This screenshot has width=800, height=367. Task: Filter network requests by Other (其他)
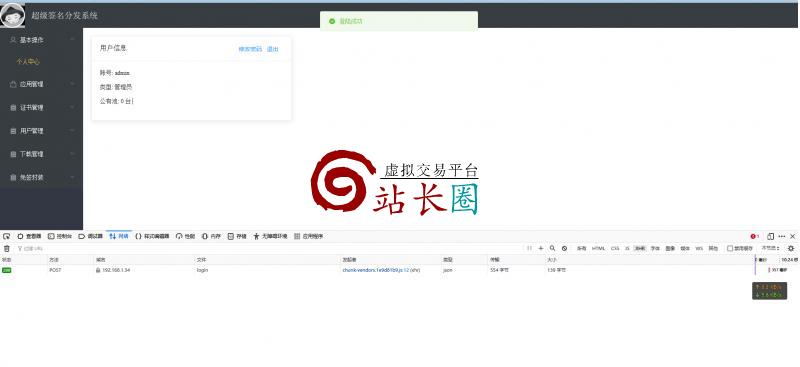713,249
